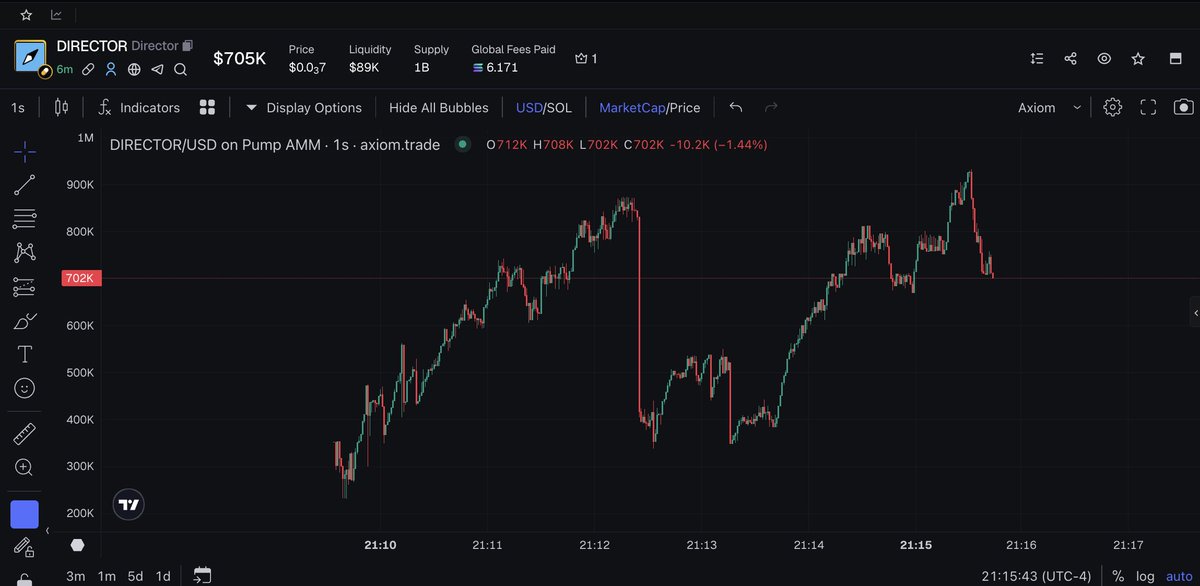Open the token website globe icon
1200x586 pixels.
click(x=134, y=70)
